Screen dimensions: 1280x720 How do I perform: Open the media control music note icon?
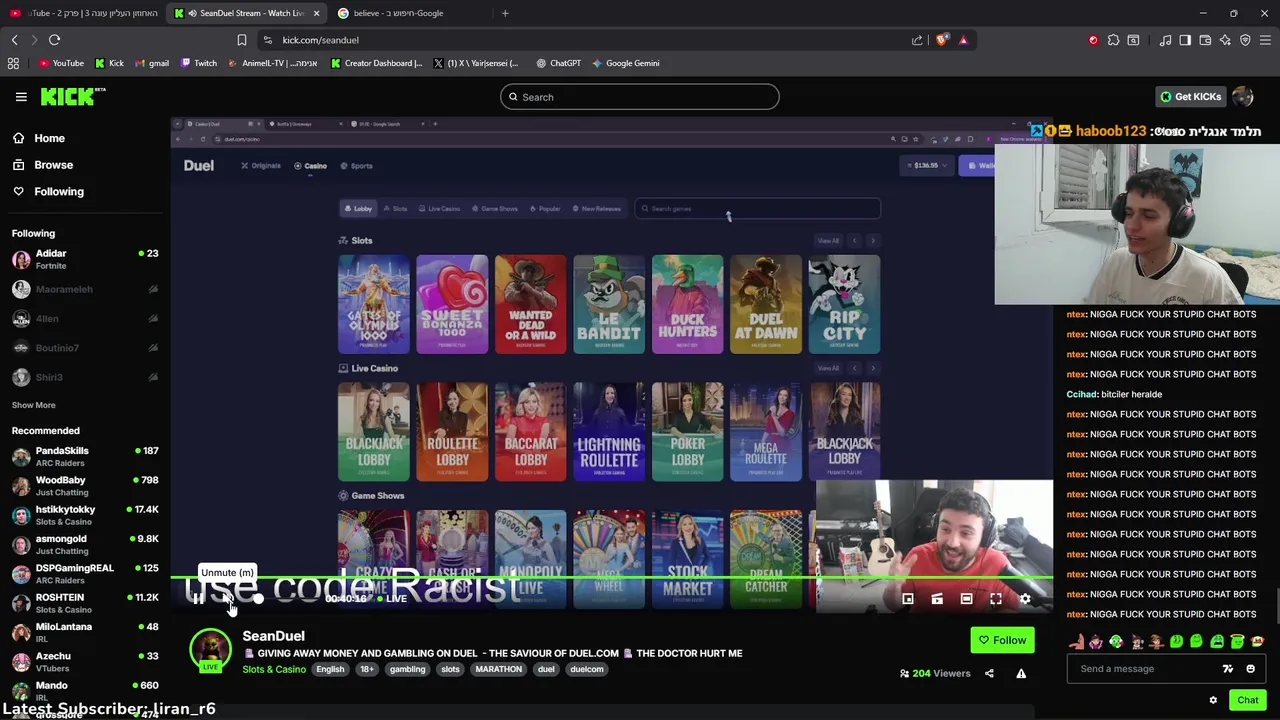[1165, 40]
